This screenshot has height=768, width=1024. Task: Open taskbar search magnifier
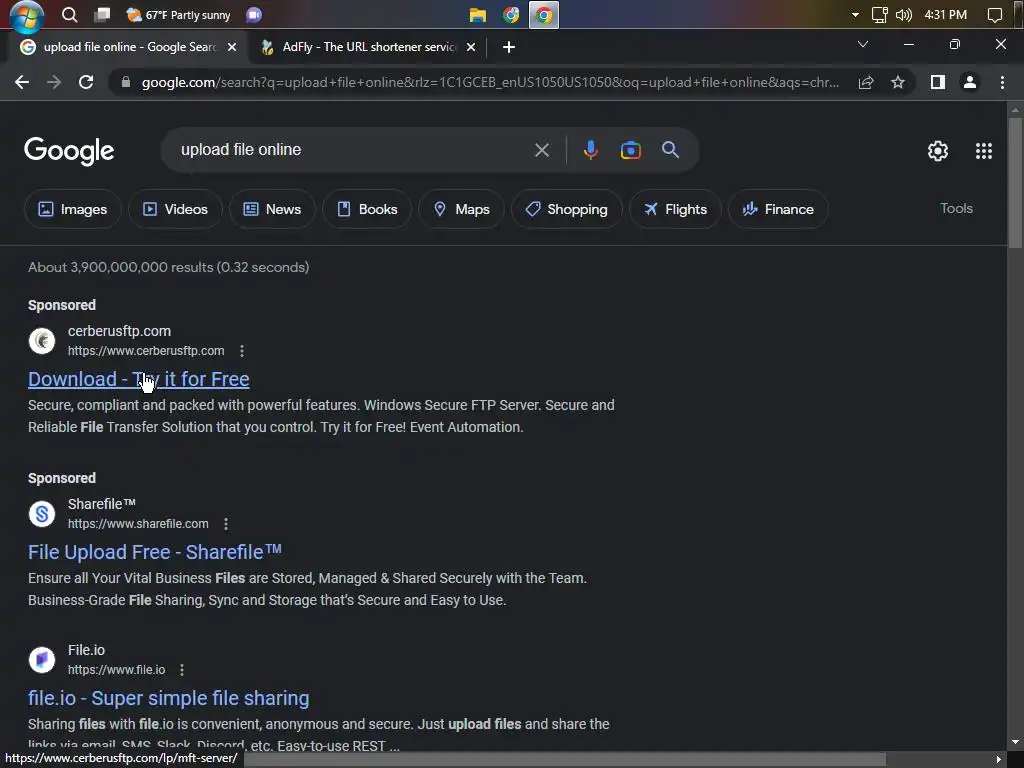point(69,14)
